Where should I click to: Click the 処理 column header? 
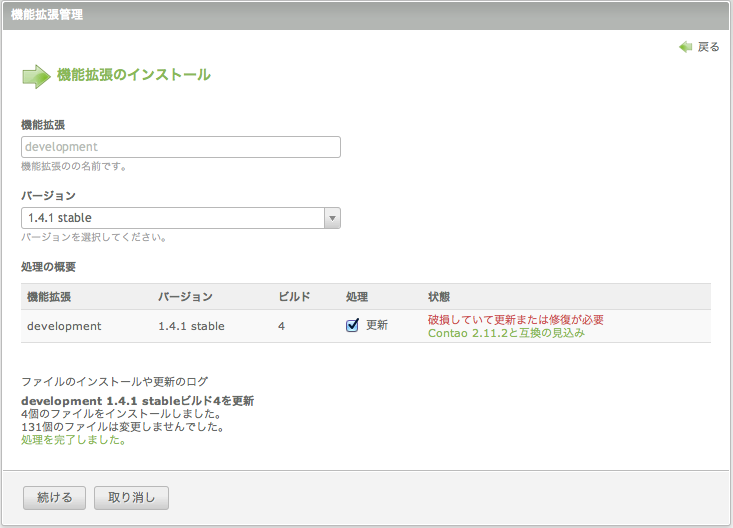point(357,297)
